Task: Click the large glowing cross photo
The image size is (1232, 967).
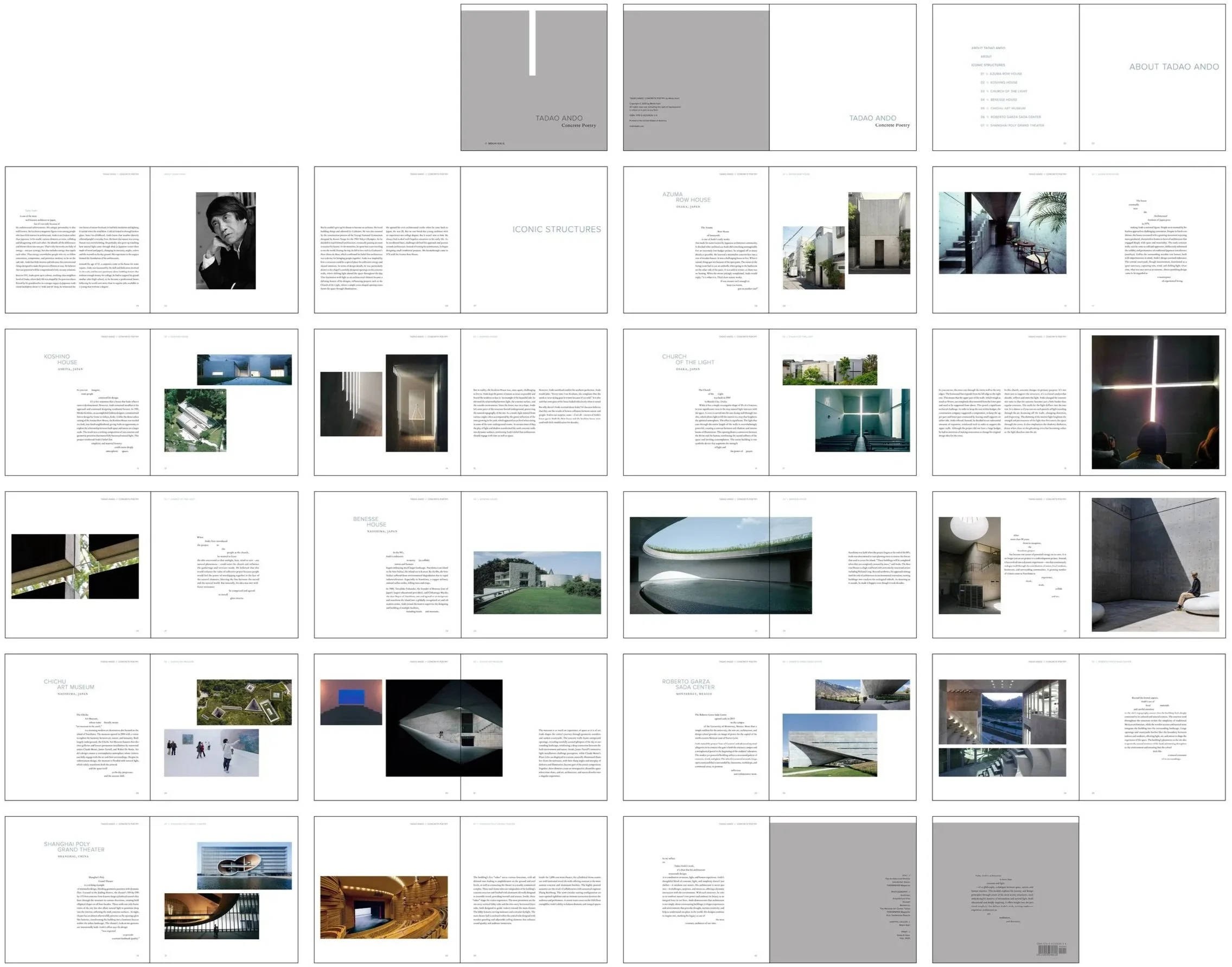Action: coord(1154,402)
